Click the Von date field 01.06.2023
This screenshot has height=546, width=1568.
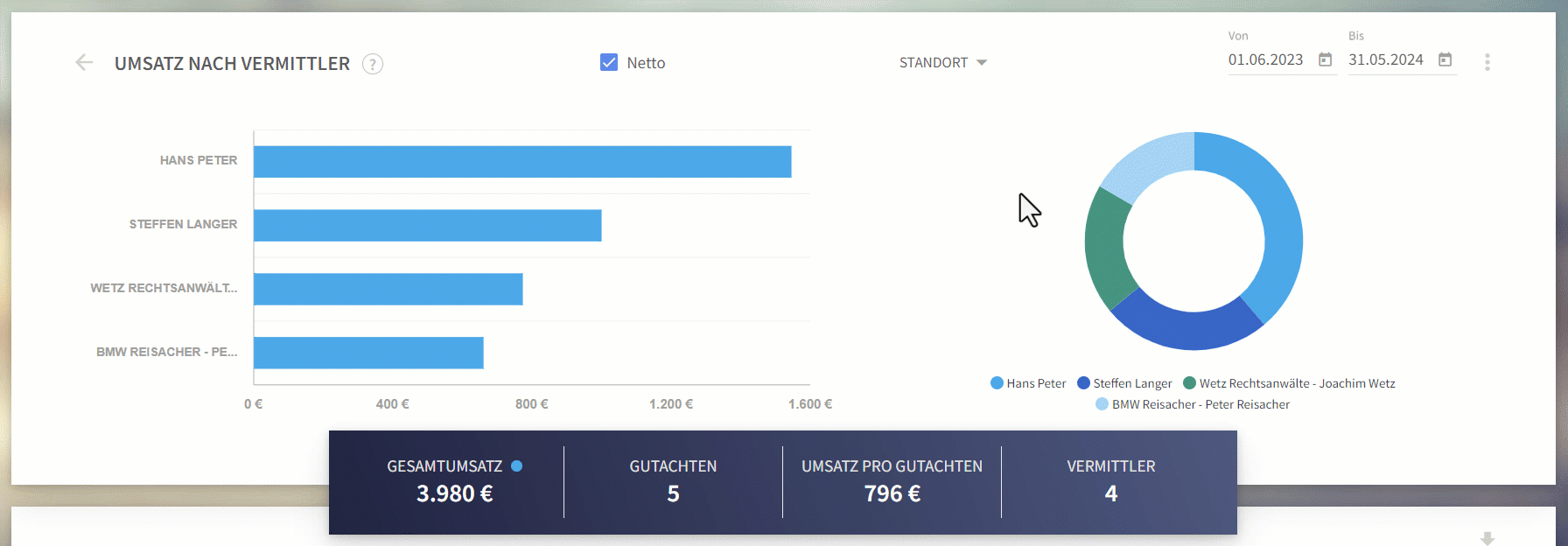[1265, 59]
